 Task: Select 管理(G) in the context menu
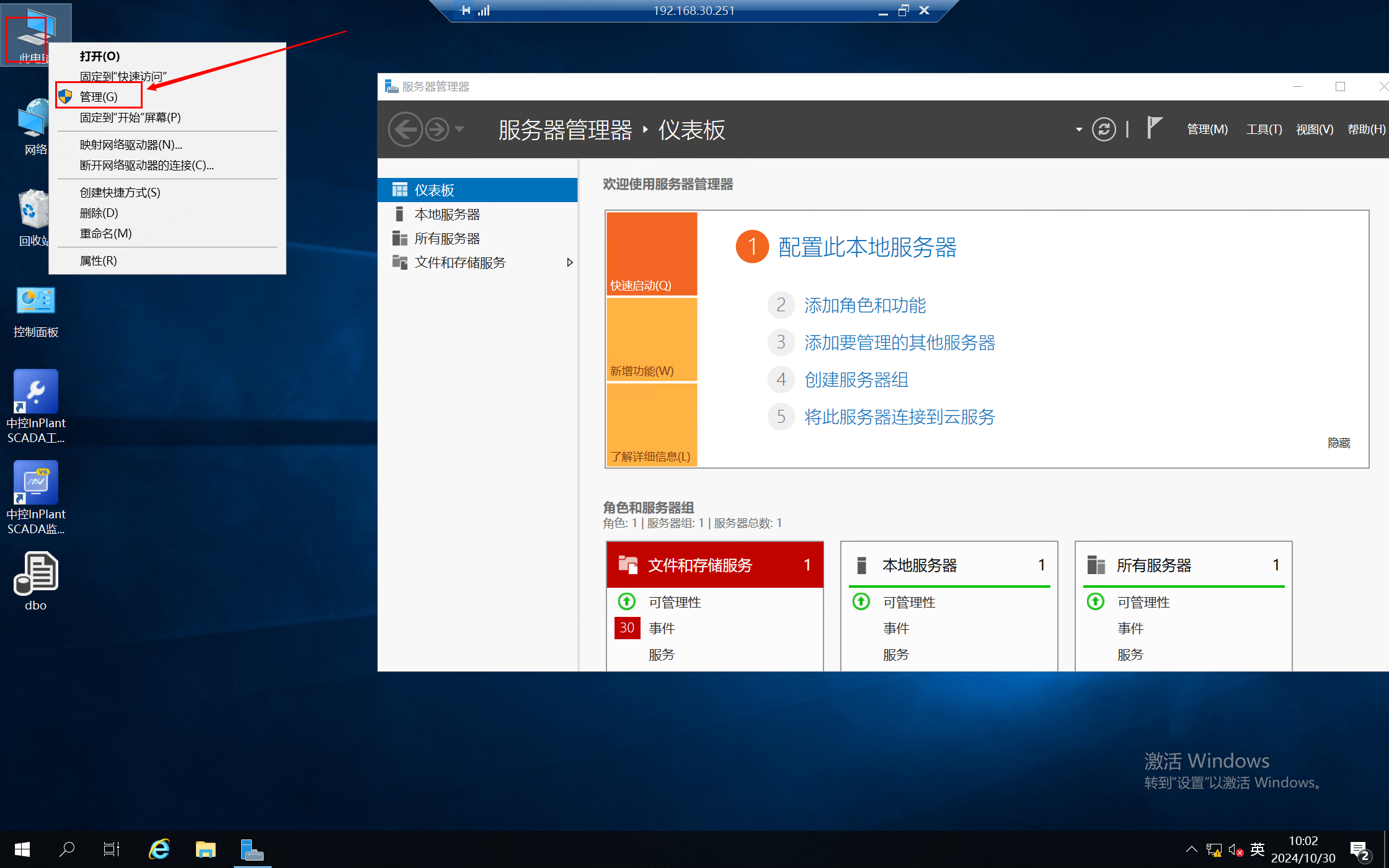pos(99,97)
